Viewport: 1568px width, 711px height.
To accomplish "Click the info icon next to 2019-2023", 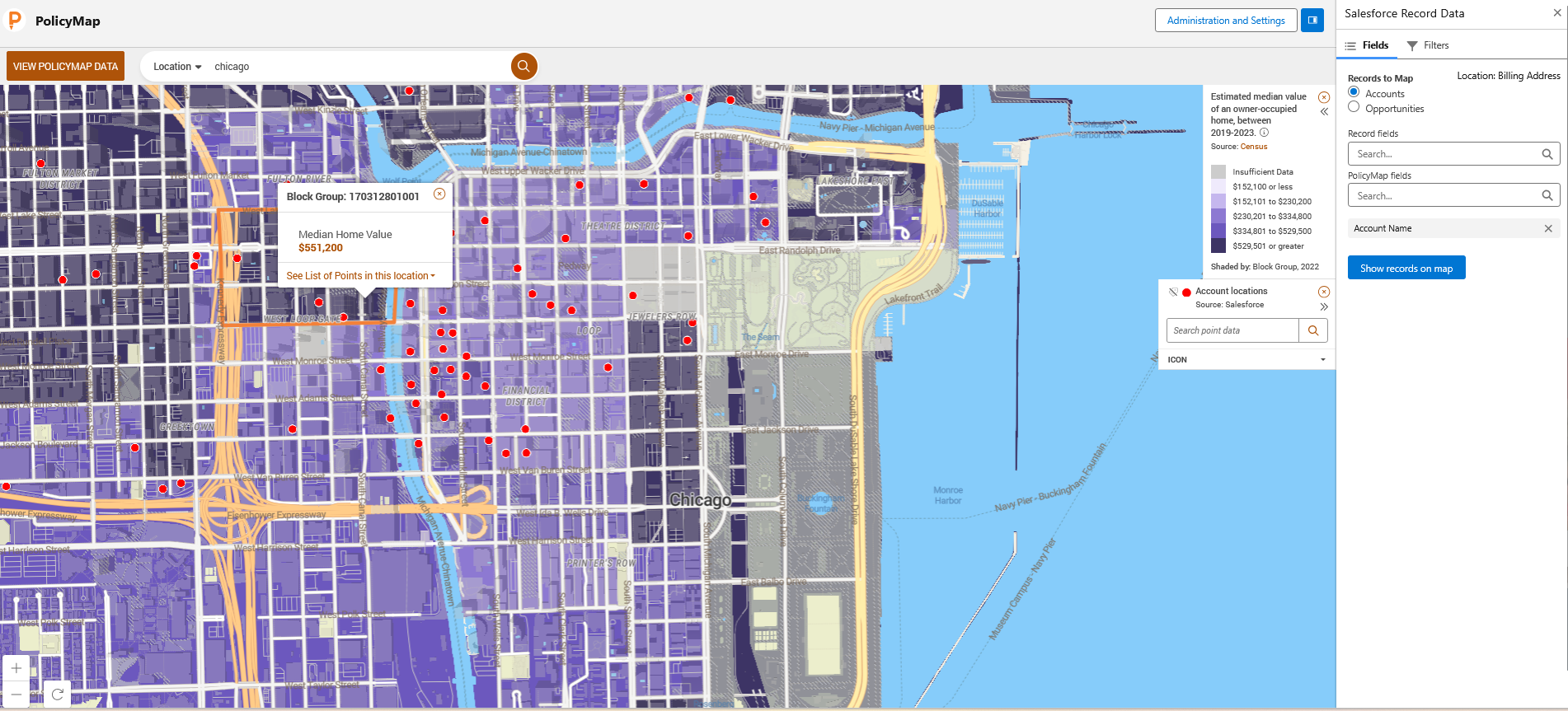I will (1264, 133).
